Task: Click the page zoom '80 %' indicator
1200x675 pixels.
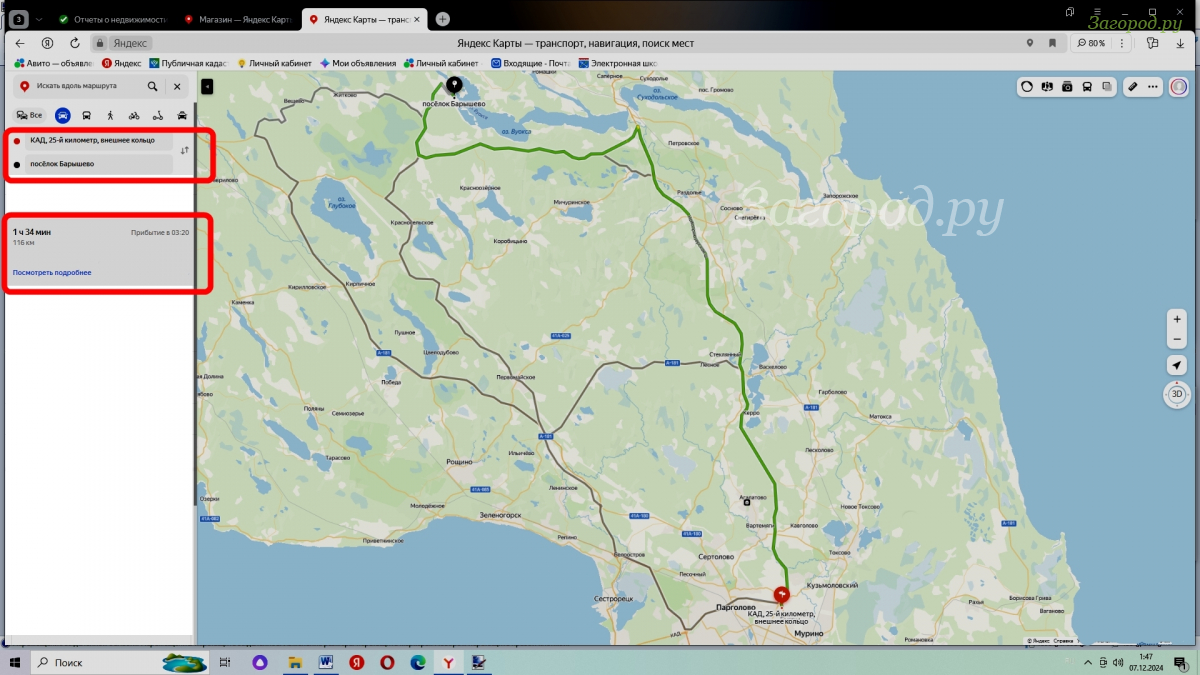Action: click(x=1091, y=43)
